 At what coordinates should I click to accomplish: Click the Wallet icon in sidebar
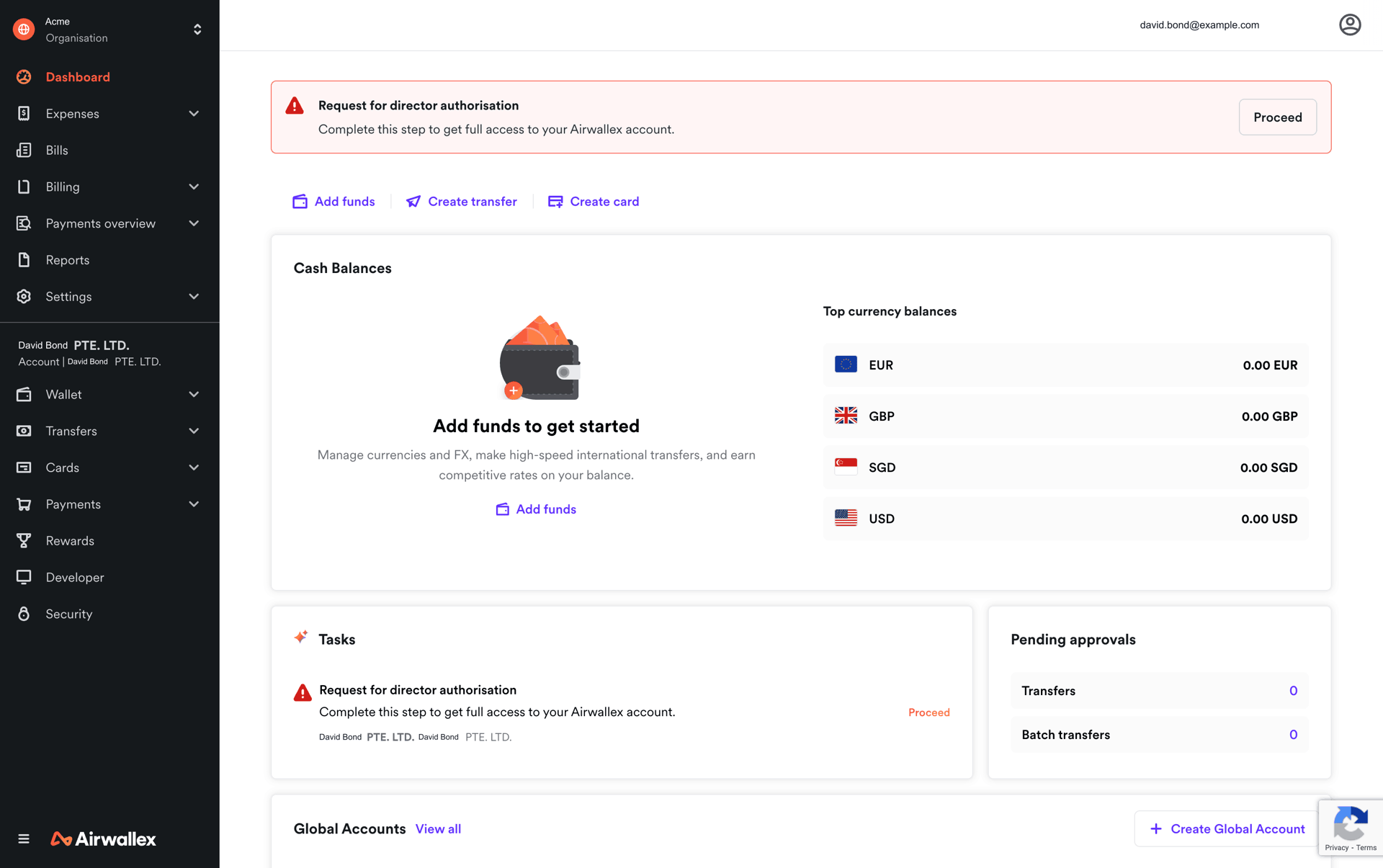(x=24, y=394)
